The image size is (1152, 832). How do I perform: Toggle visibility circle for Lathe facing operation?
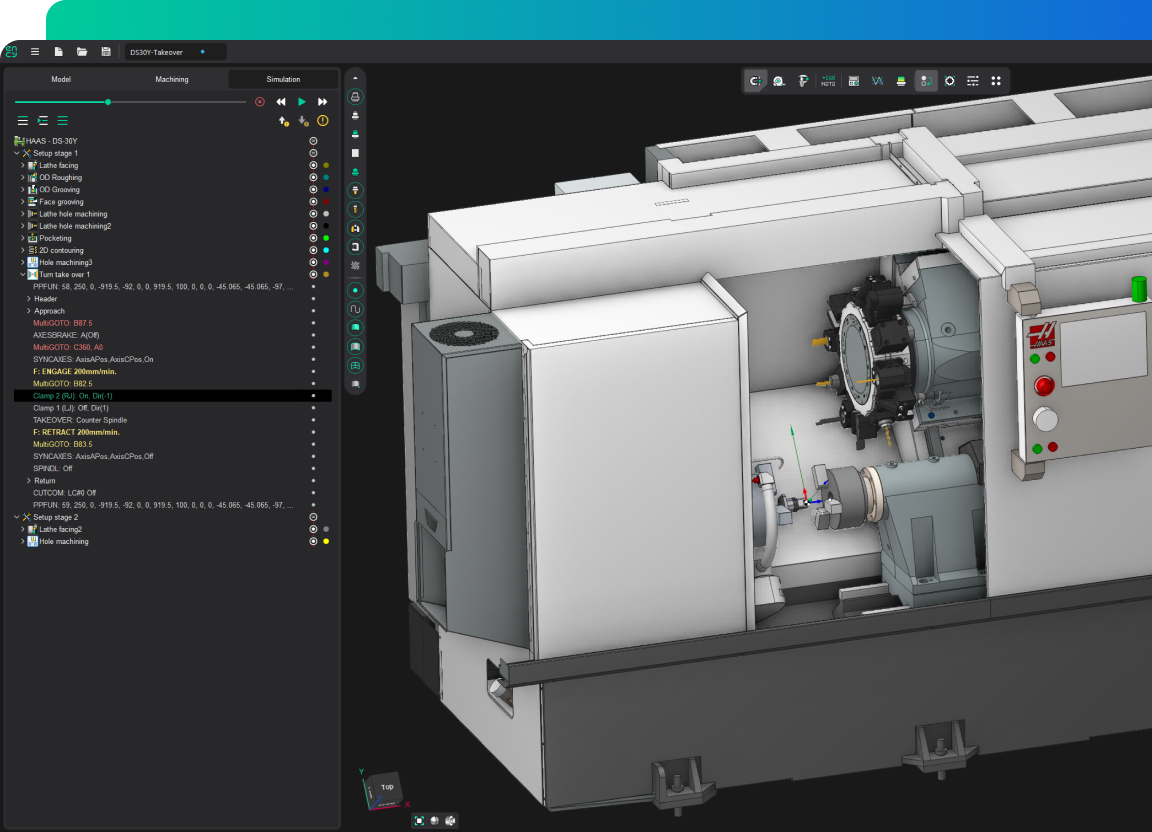point(313,165)
